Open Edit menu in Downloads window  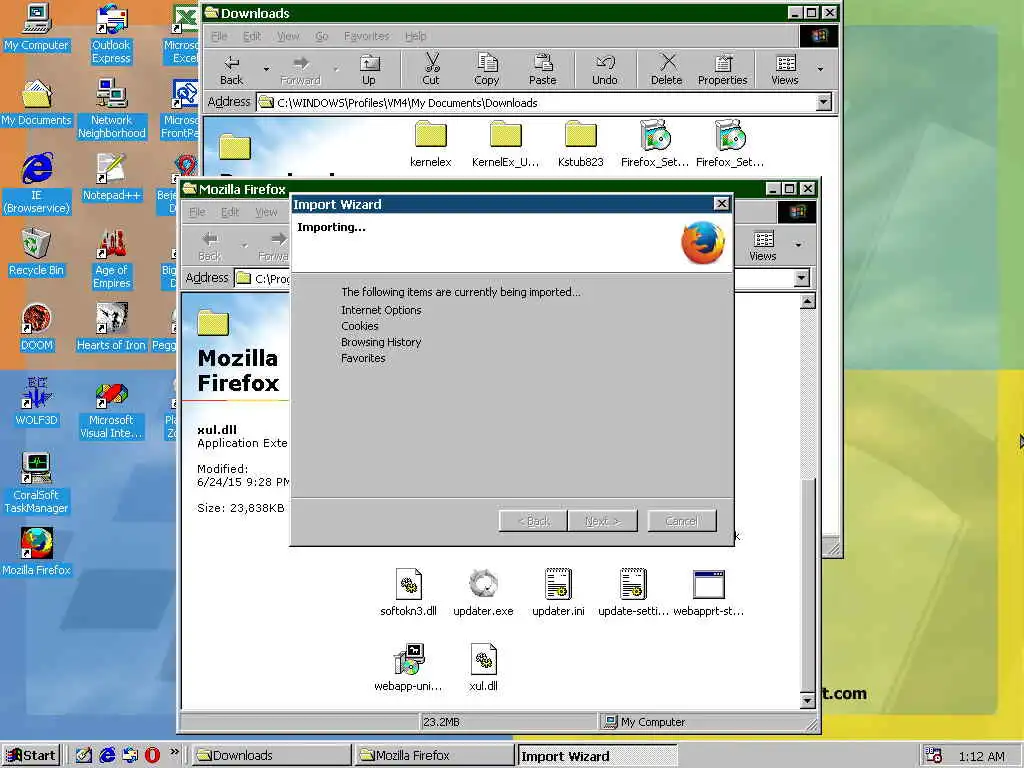click(x=252, y=37)
